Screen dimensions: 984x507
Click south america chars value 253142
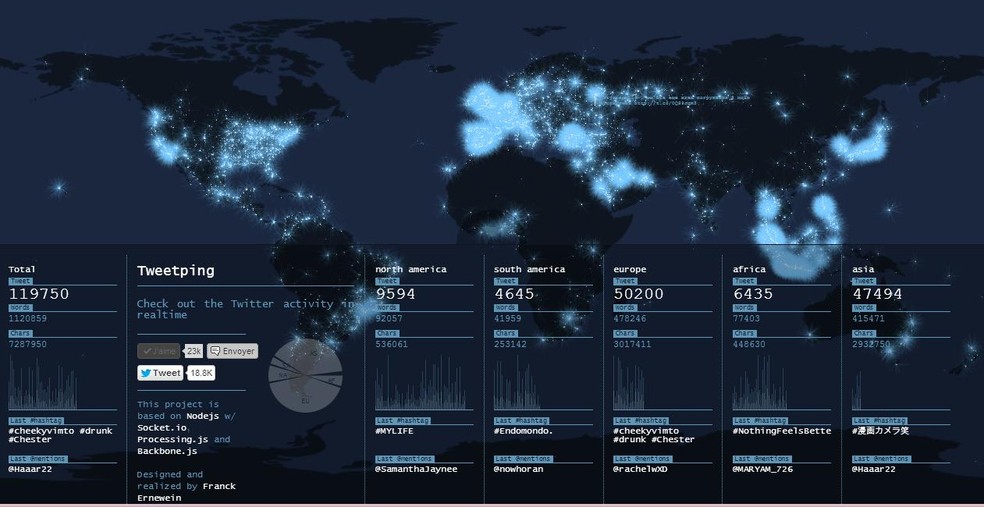510,344
